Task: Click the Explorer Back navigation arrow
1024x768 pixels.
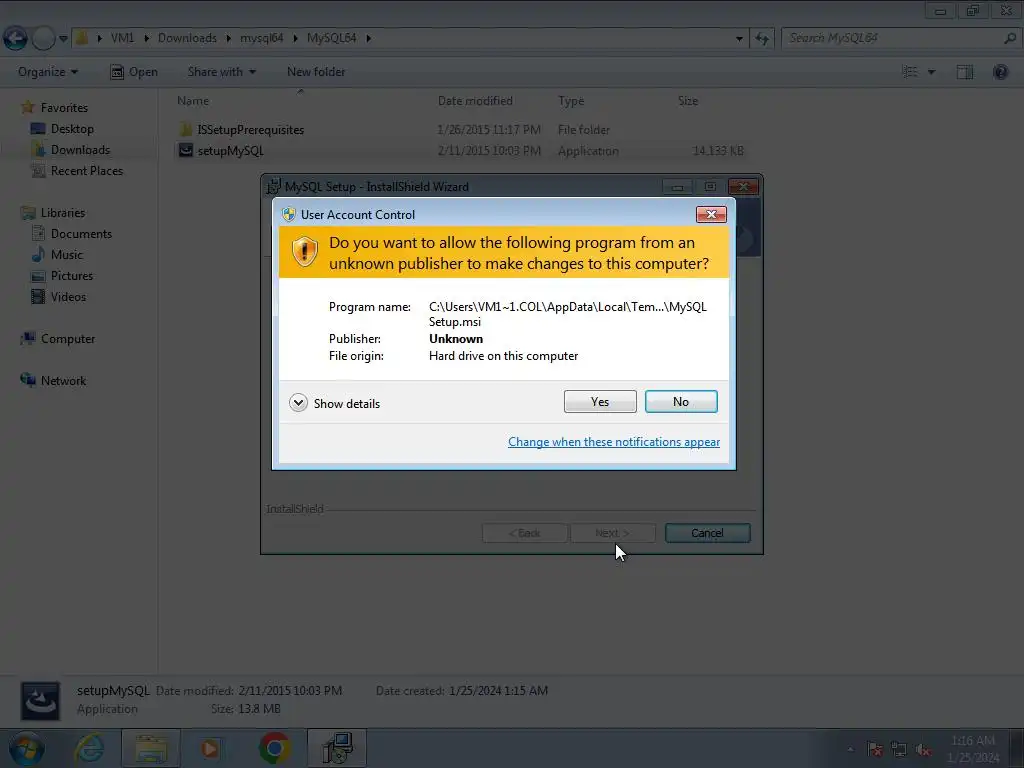Action: (x=16, y=39)
